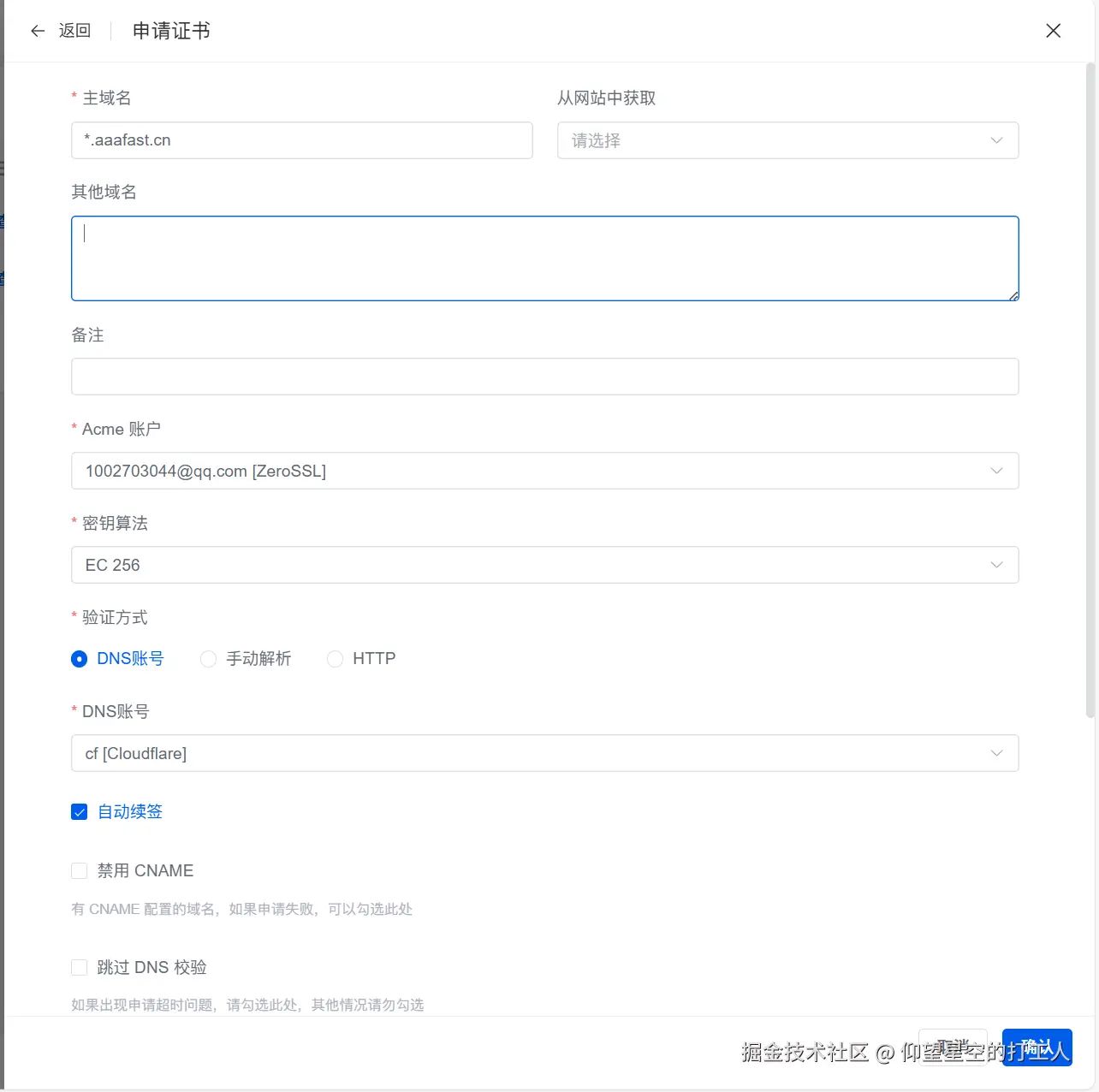Select the DNS账号 radio button
The image size is (1099, 1092).
[x=80, y=659]
